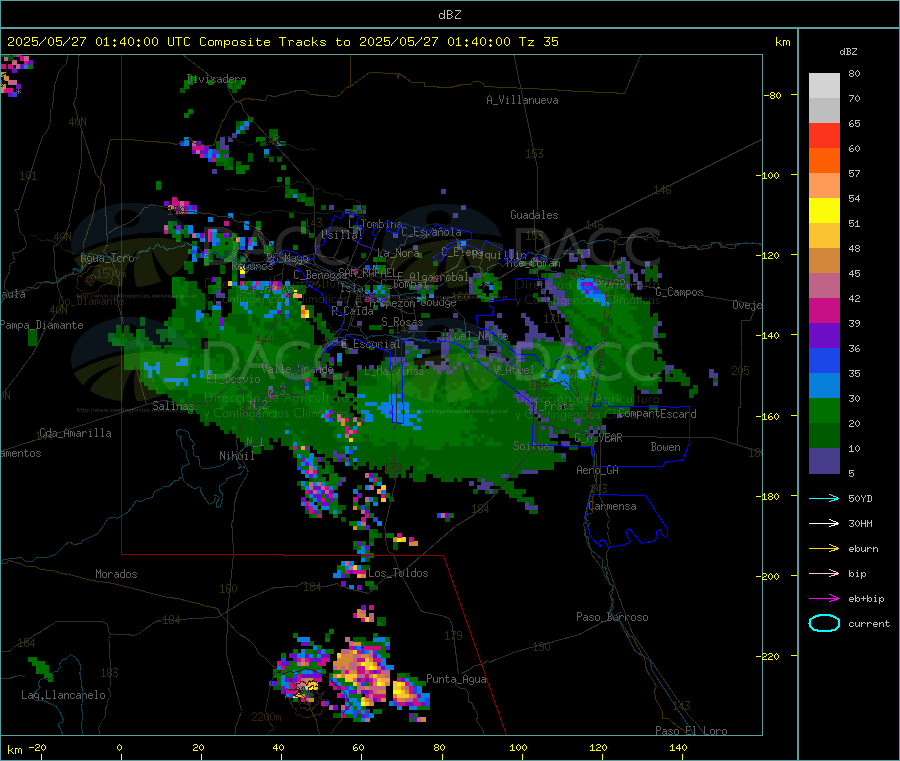900x761 pixels.
Task: Click the Los_Toldos map label
Action: click(398, 573)
